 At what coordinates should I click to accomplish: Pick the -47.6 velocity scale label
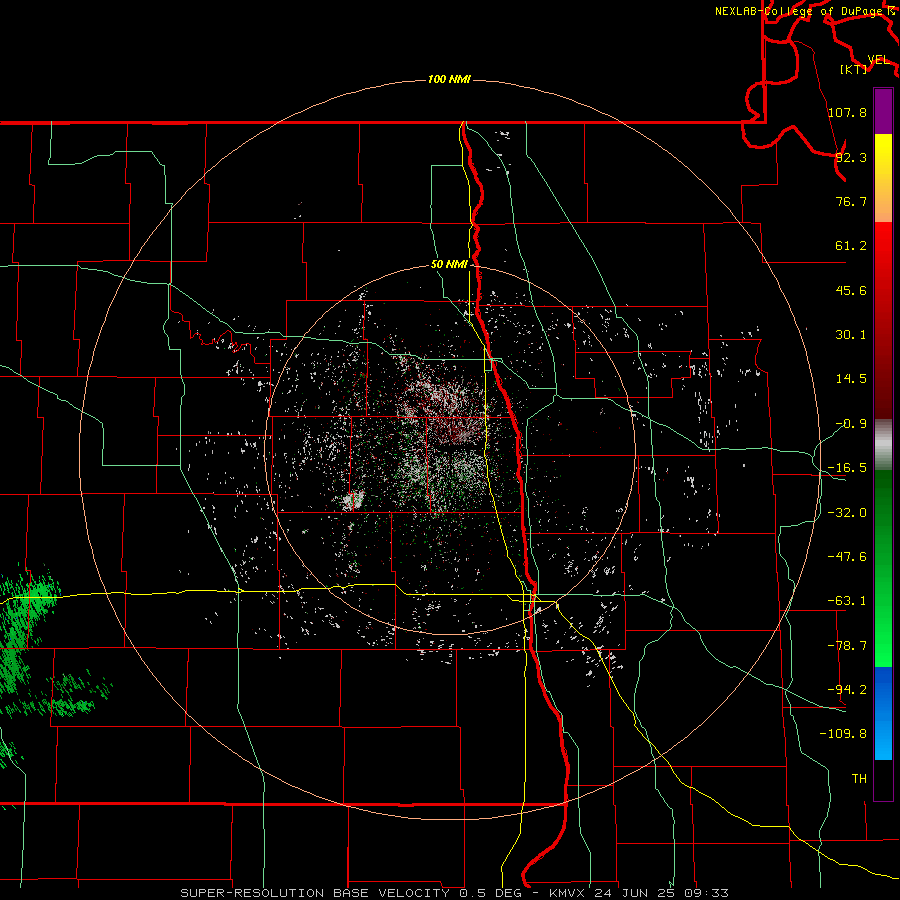pos(847,557)
